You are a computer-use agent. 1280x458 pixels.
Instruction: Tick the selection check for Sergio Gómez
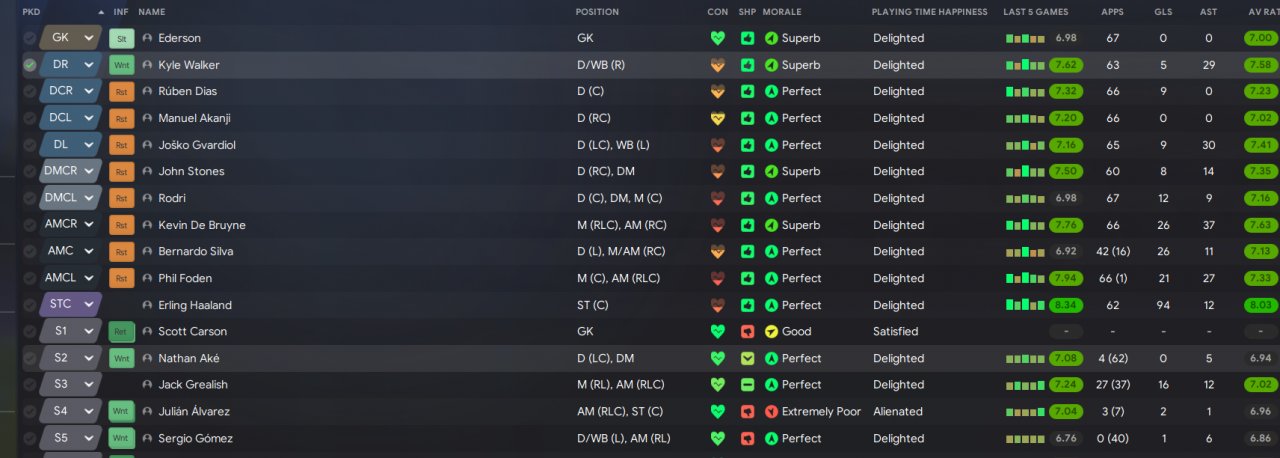tap(30, 438)
